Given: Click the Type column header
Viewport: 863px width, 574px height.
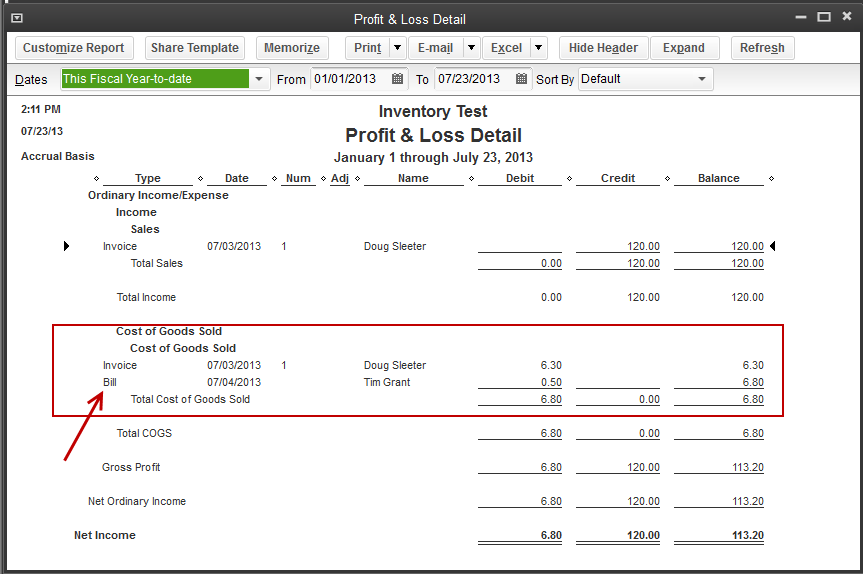Looking at the screenshot, I should click(148, 178).
